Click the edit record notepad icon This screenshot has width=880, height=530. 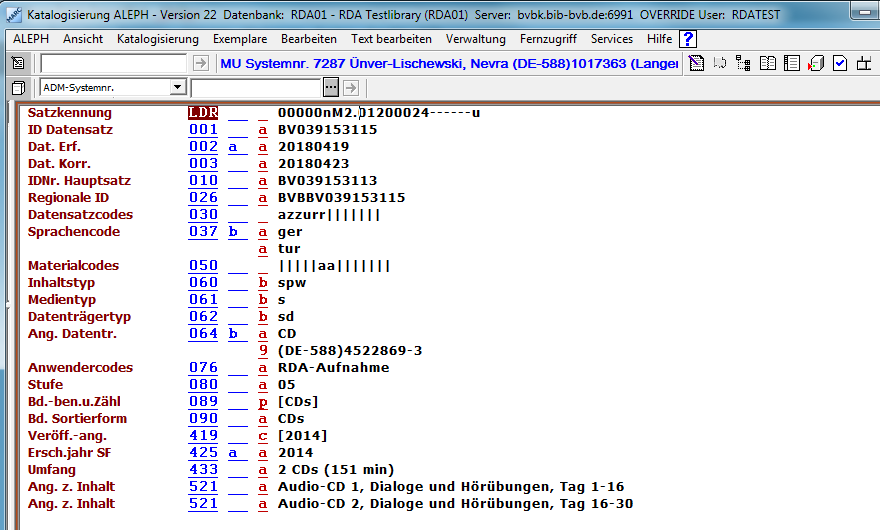[x=697, y=64]
